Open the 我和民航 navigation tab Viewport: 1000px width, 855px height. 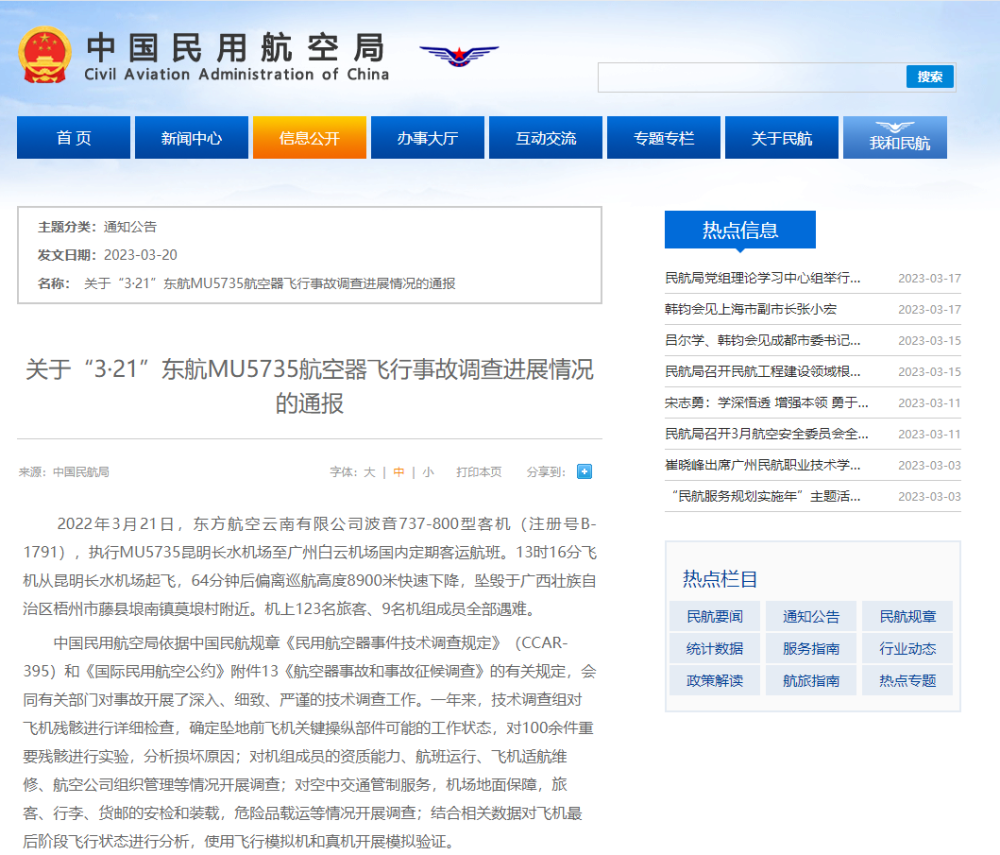895,137
